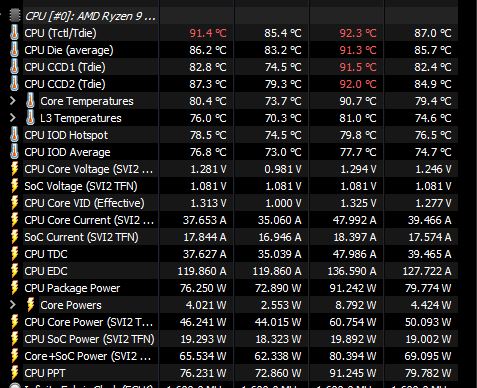This screenshot has height=388, width=477.
Task: Select the CPU Core Power (SVI2 T label
Action: [89, 322]
